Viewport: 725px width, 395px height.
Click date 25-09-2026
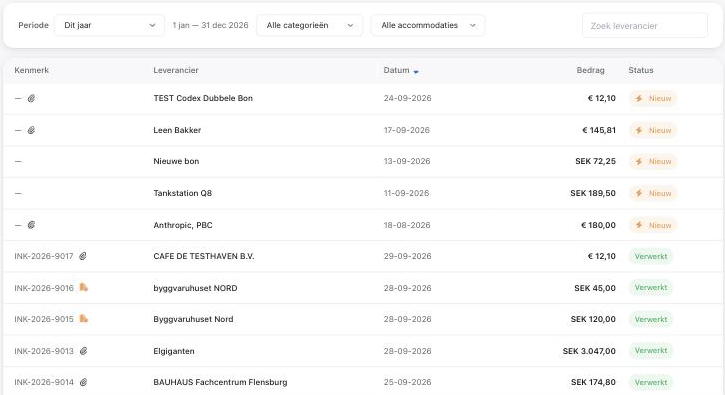click(407, 382)
